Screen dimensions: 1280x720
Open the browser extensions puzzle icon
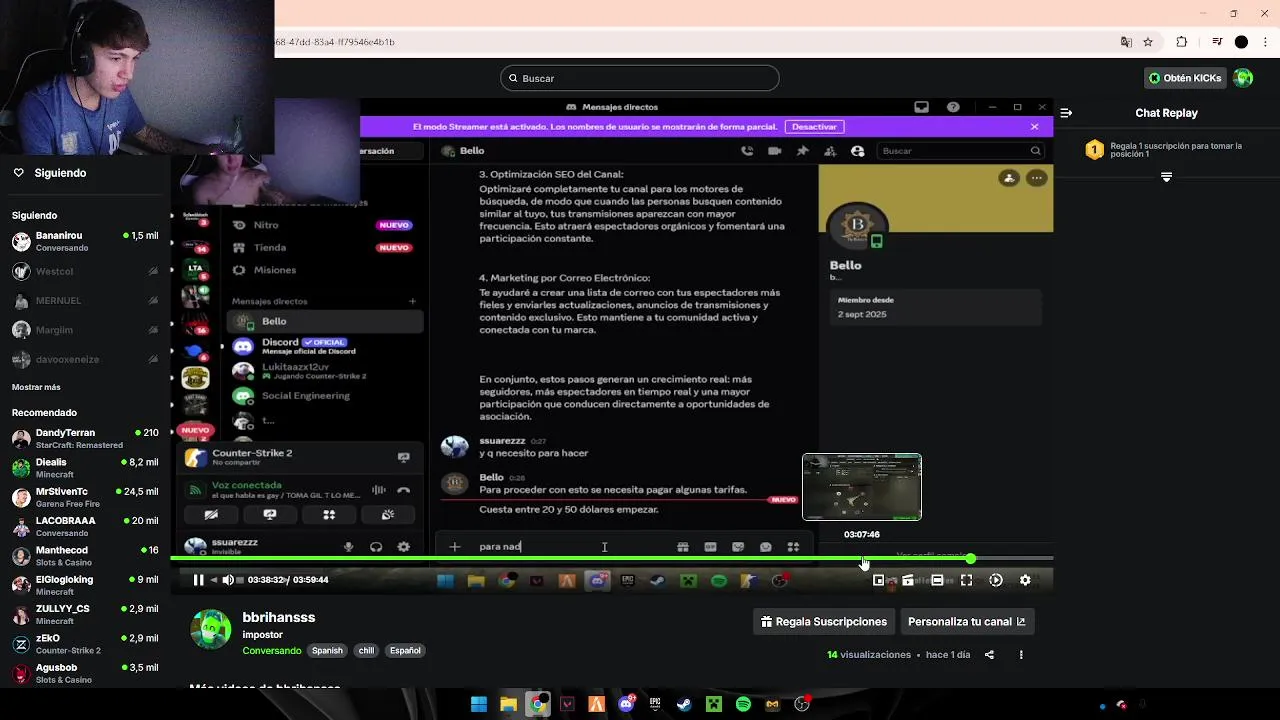coord(1181,42)
